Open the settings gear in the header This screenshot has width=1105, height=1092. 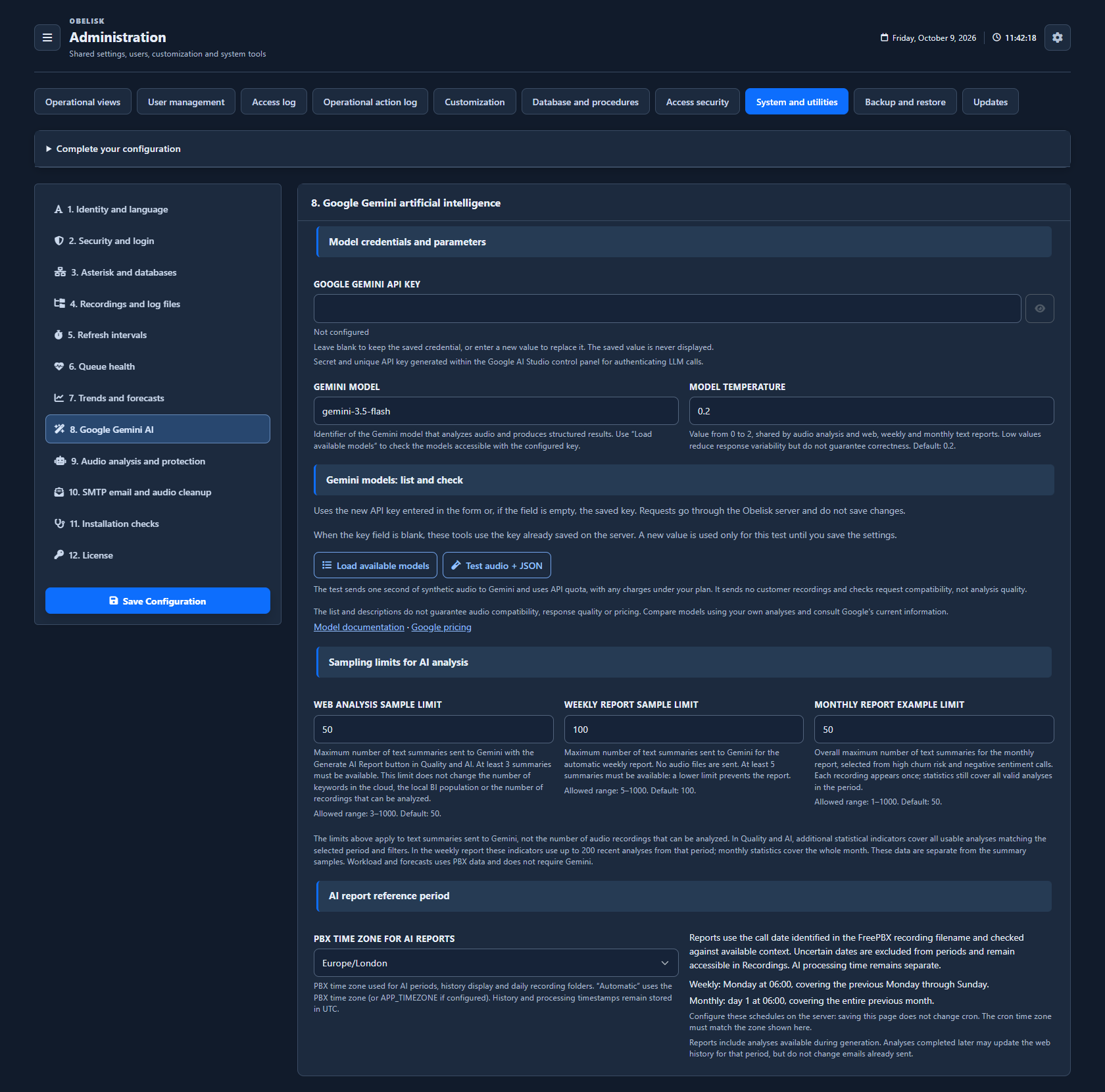tap(1057, 37)
